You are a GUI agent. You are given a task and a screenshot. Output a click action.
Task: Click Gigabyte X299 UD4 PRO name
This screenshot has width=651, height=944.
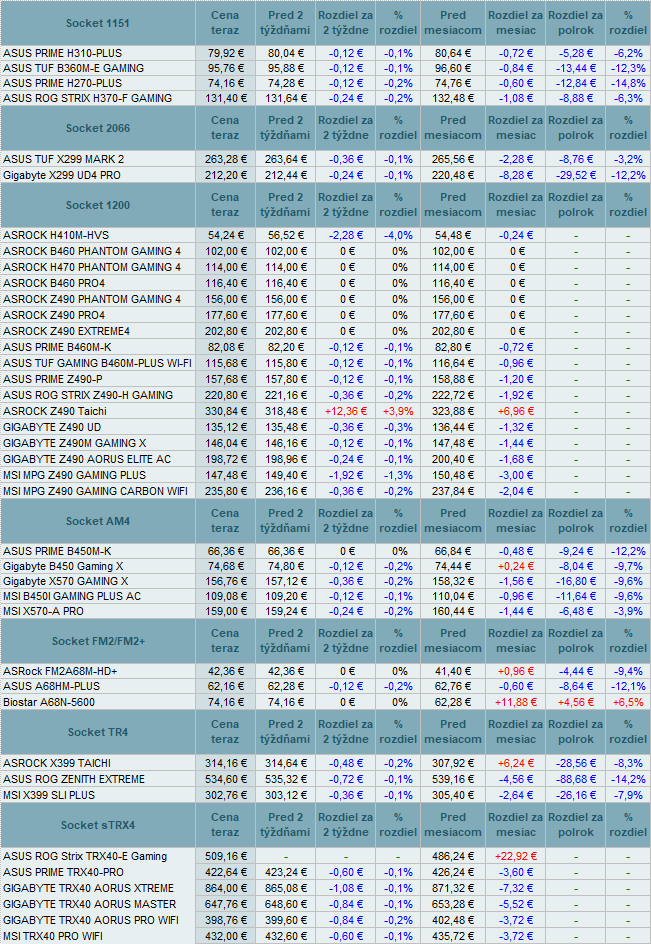[61, 175]
